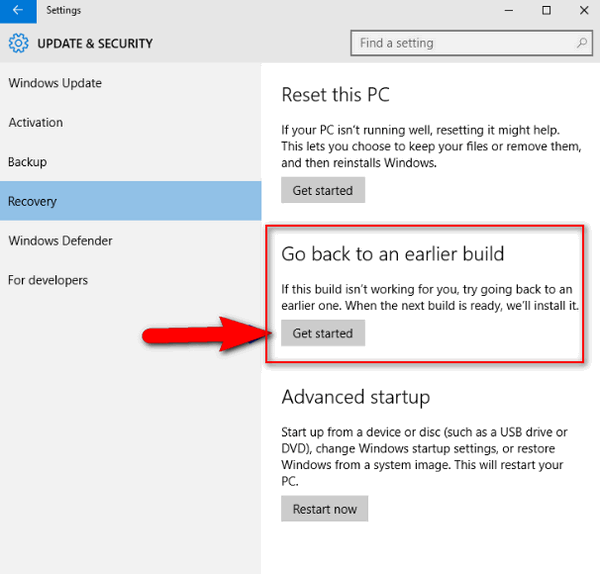Image resolution: width=600 pixels, height=574 pixels.
Task: Go to Windows Defender settings
Action: [x=130, y=241]
